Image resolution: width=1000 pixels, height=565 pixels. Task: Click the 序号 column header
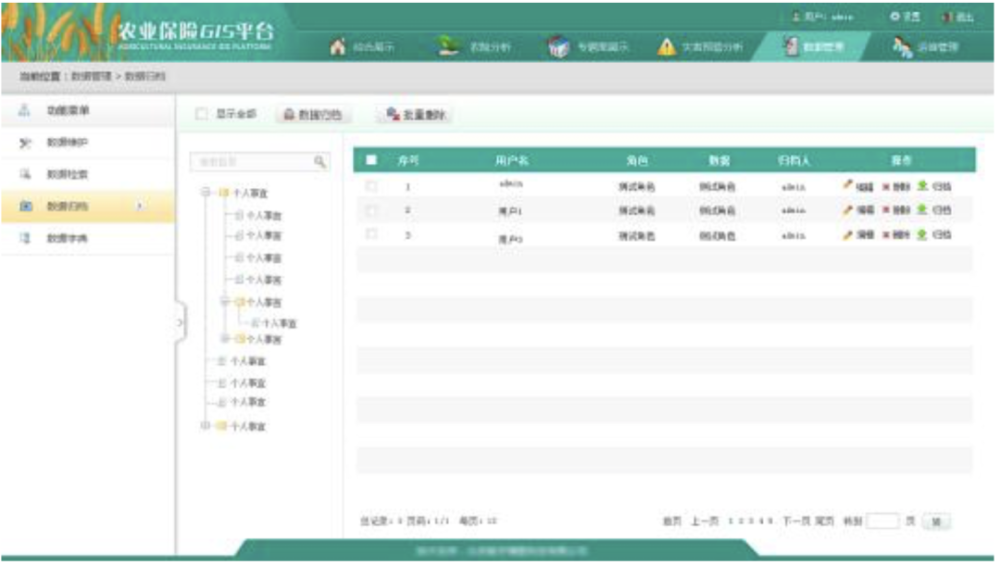[408, 160]
